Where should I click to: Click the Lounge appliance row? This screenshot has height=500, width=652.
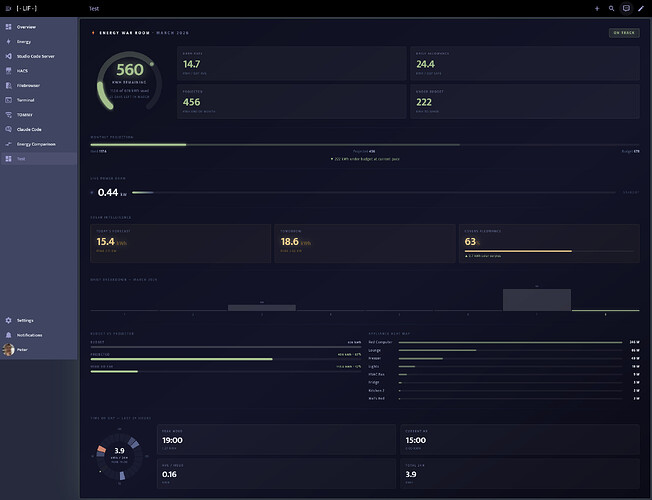coord(504,350)
